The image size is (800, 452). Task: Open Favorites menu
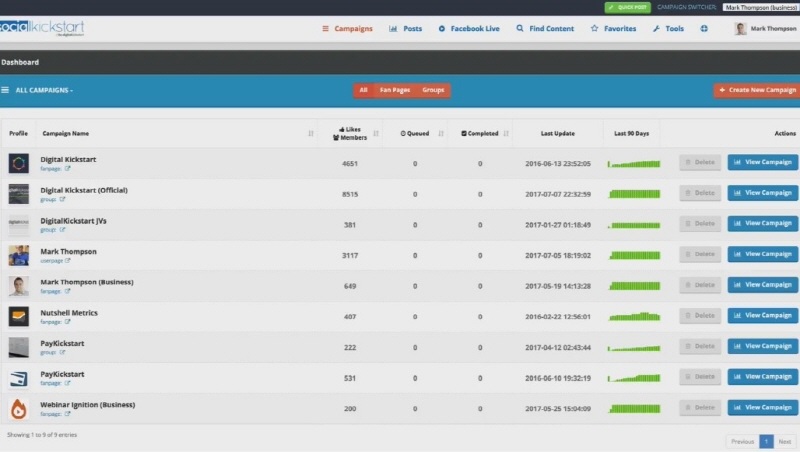pyautogui.click(x=613, y=29)
